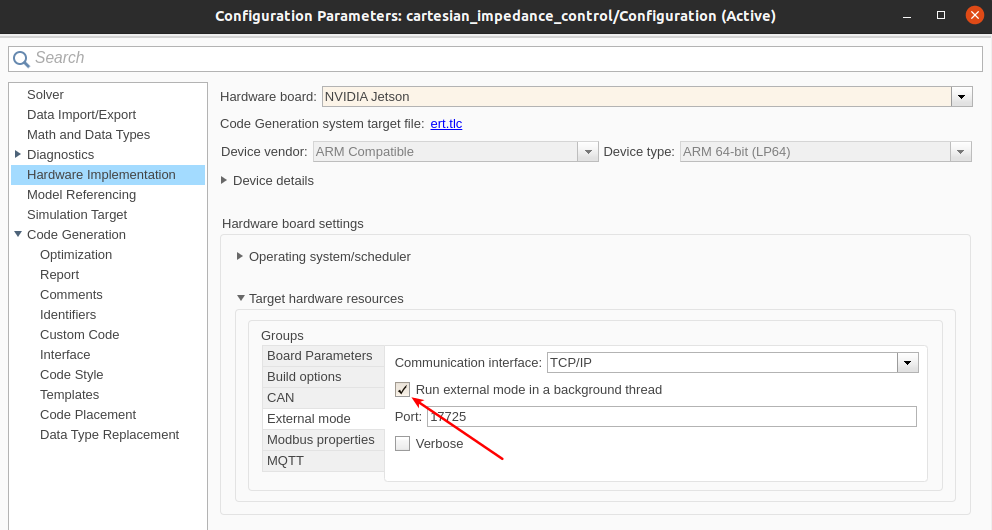Open the ert.tlc target file link
The width and height of the screenshot is (992, 530).
pyautogui.click(x=446, y=124)
